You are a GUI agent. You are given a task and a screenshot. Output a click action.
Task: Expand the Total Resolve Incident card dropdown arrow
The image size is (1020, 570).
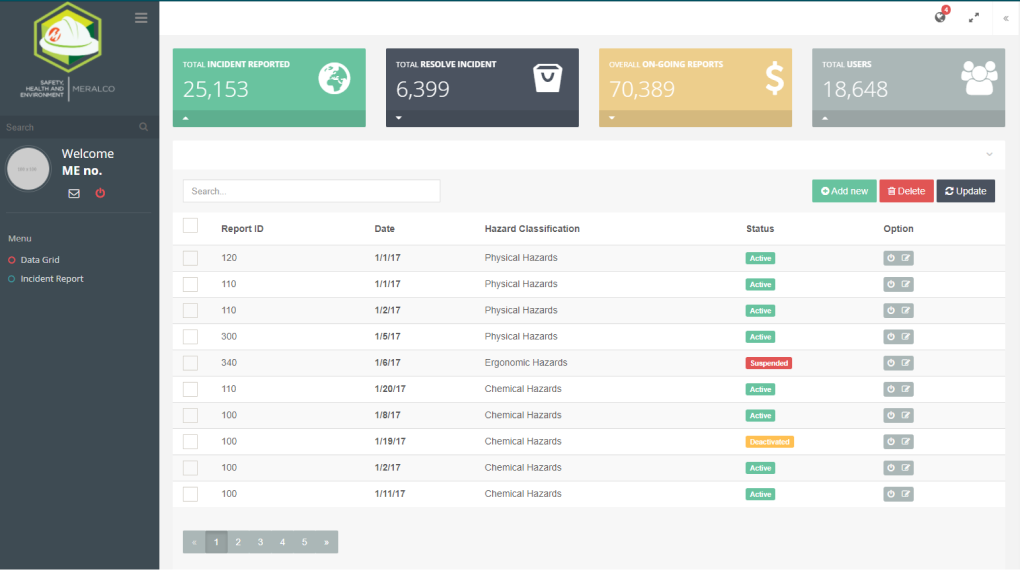[398, 118]
